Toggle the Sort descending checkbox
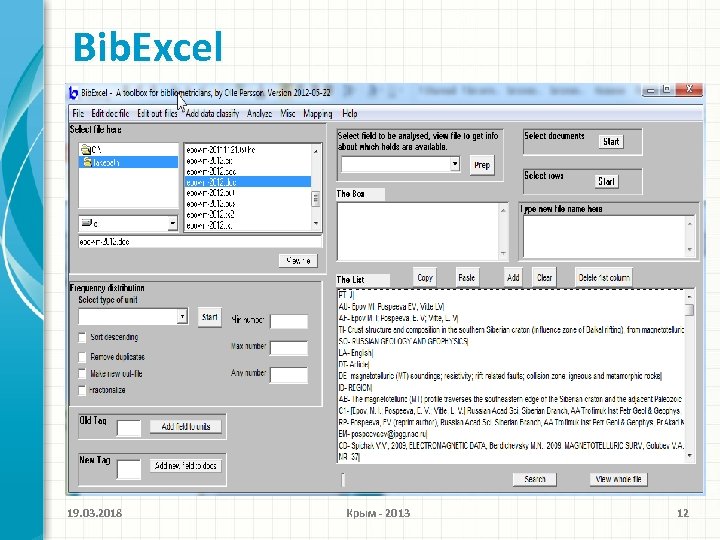720x540 pixels. pyautogui.click(x=82, y=338)
